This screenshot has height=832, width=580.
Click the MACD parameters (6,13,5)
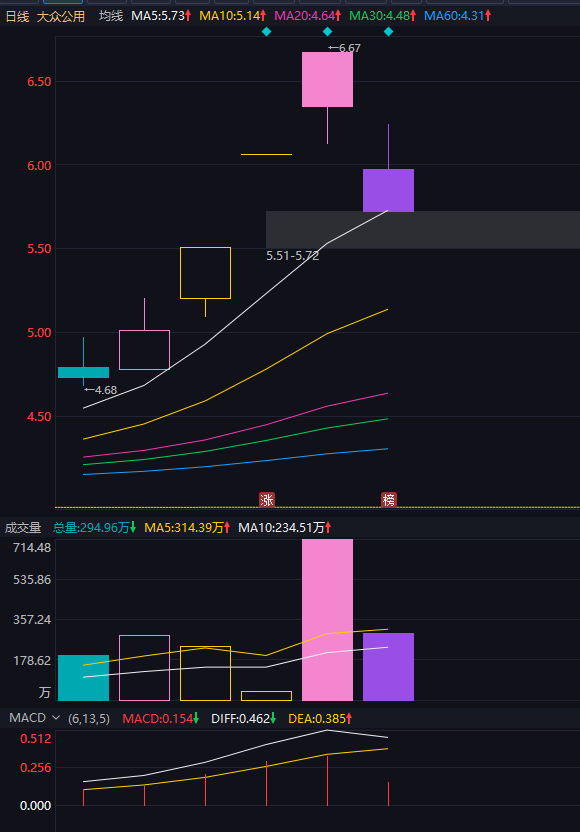89,719
